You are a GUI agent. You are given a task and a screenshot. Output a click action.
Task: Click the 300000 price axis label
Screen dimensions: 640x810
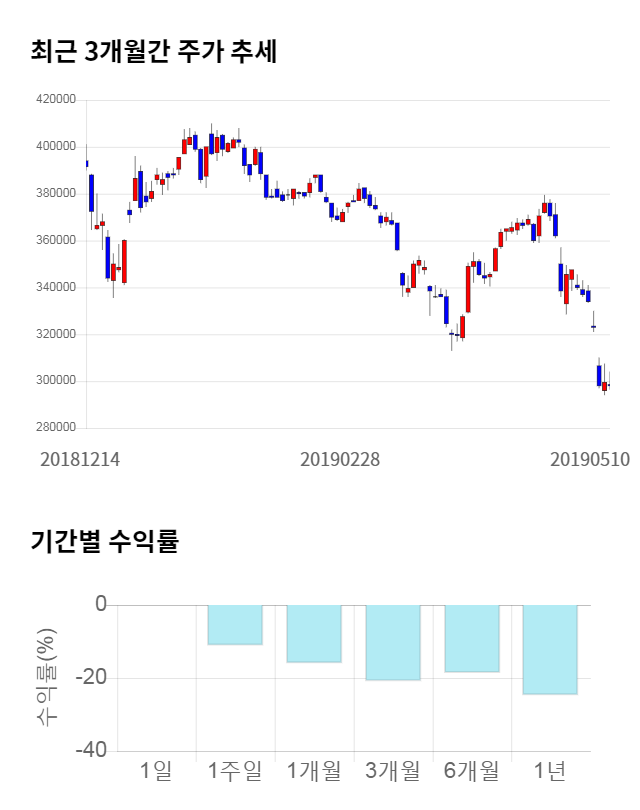(56, 382)
